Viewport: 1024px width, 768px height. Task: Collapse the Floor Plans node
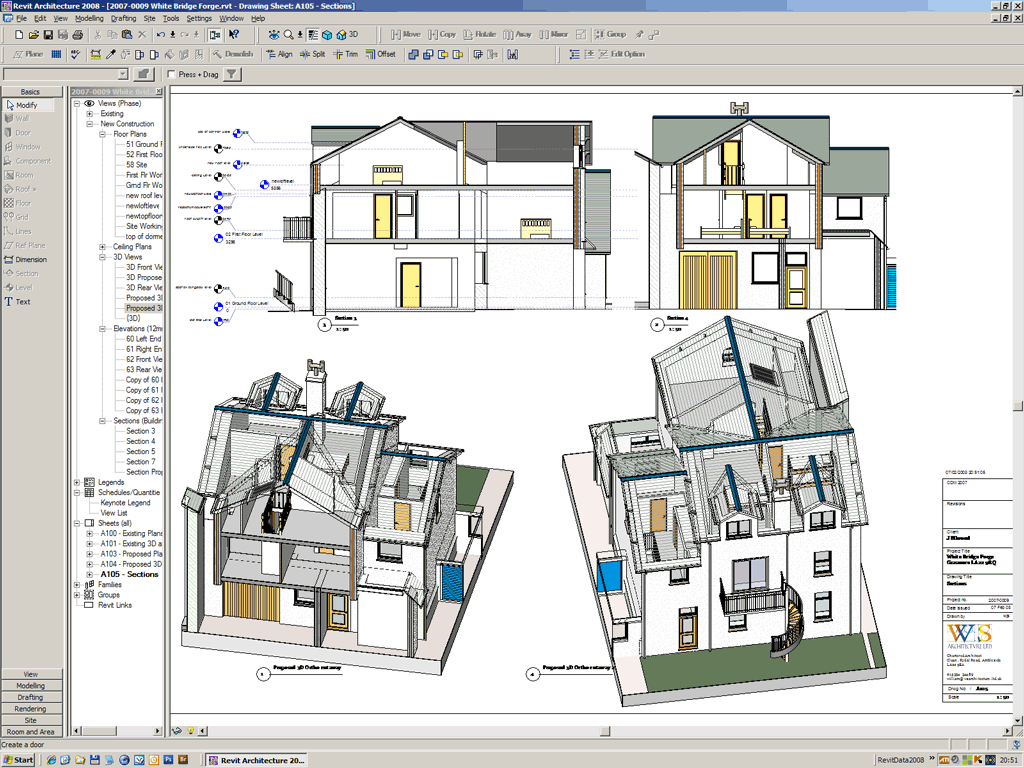pyautogui.click(x=103, y=134)
